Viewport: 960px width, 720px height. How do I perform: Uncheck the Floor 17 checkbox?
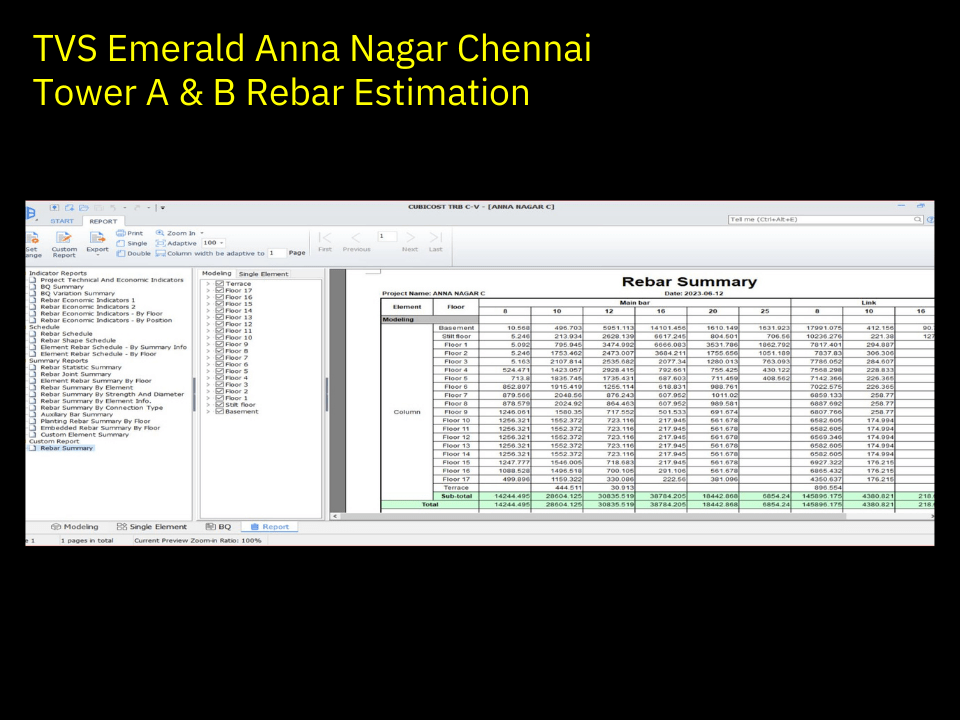[x=219, y=290]
